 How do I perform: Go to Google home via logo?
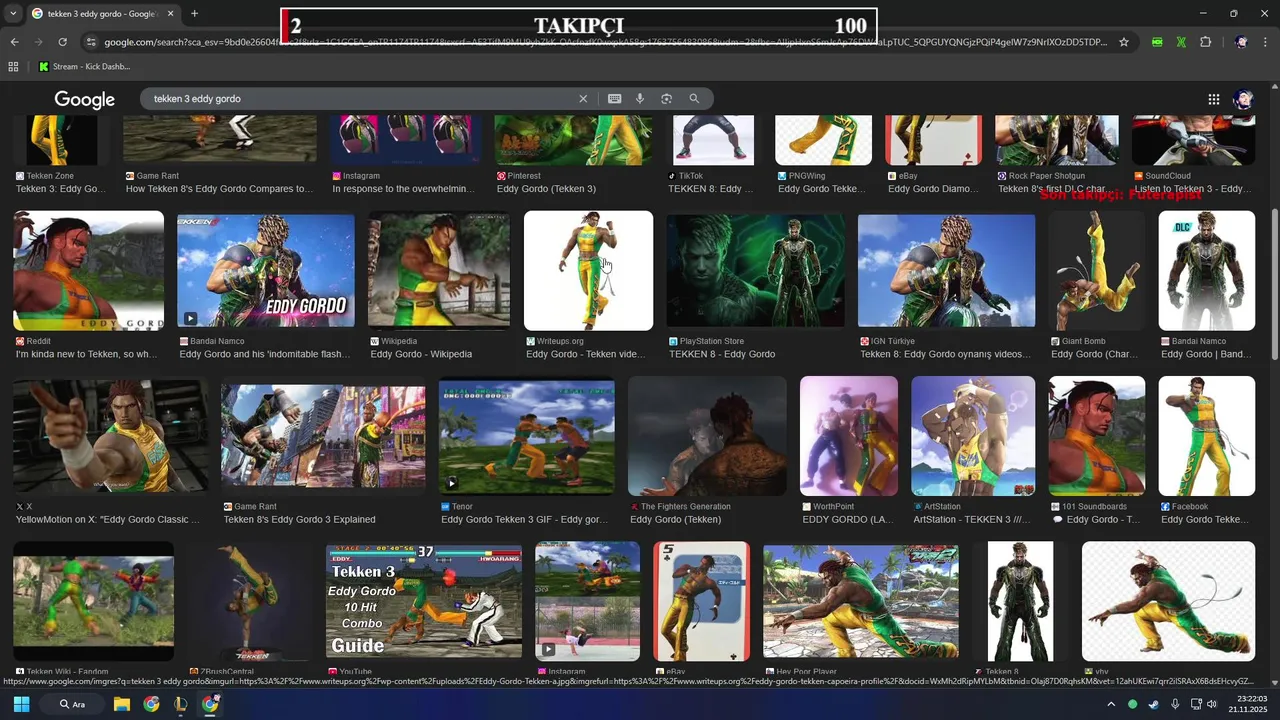point(85,99)
